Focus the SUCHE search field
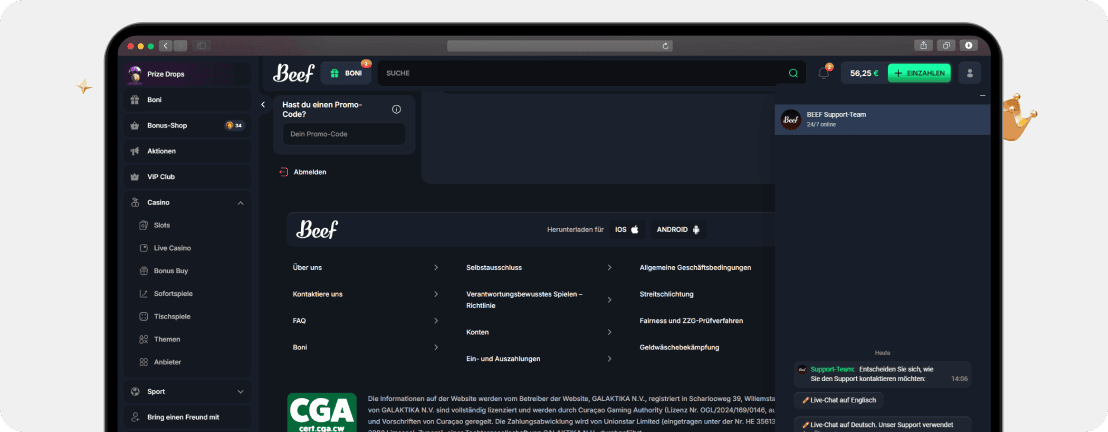1108x432 pixels. point(591,73)
